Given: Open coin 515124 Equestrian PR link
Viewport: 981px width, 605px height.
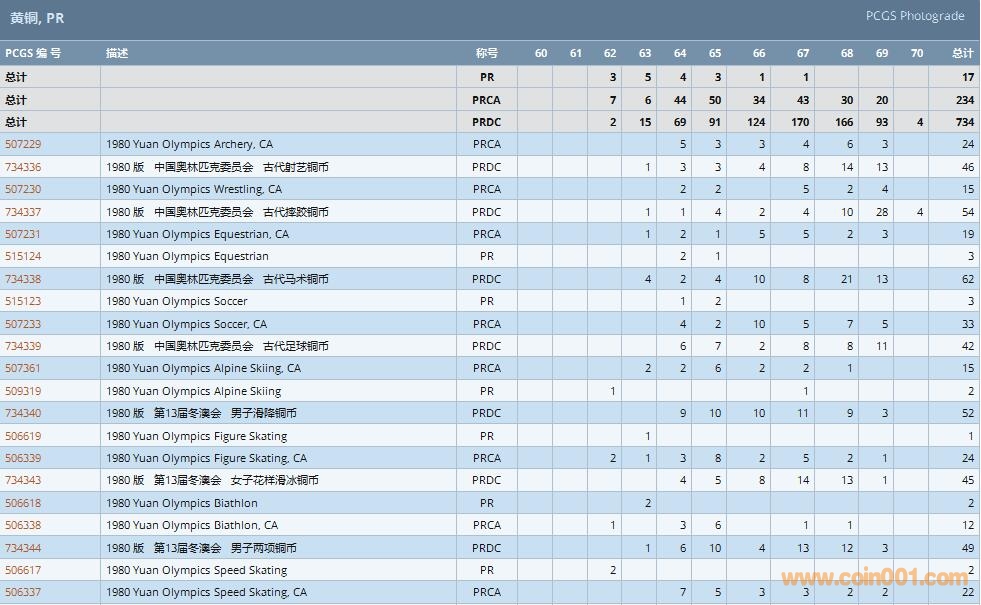Looking at the screenshot, I should (x=23, y=257).
